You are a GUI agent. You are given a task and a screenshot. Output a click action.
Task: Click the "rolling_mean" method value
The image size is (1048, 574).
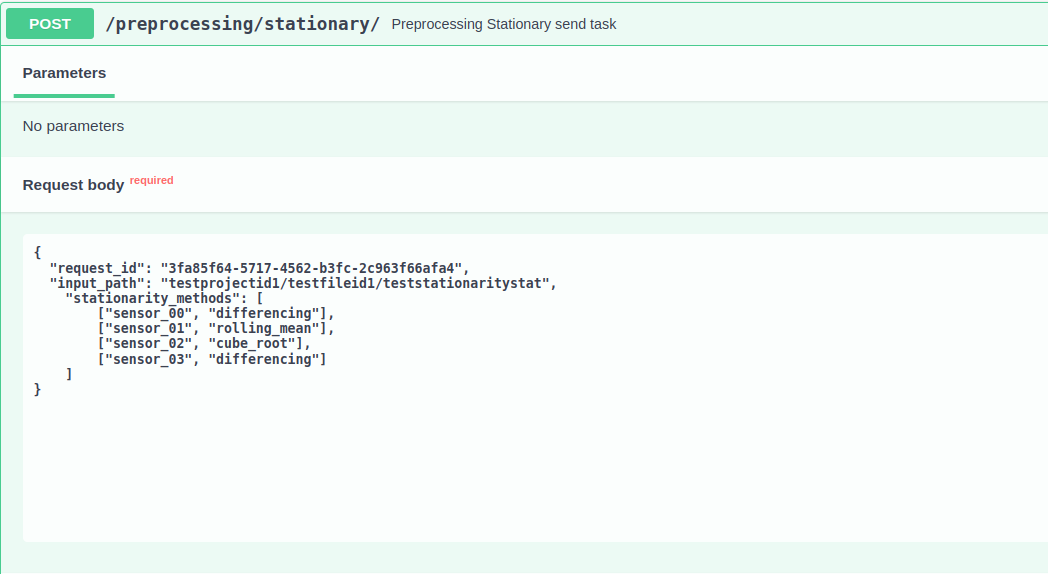[x=269, y=329]
